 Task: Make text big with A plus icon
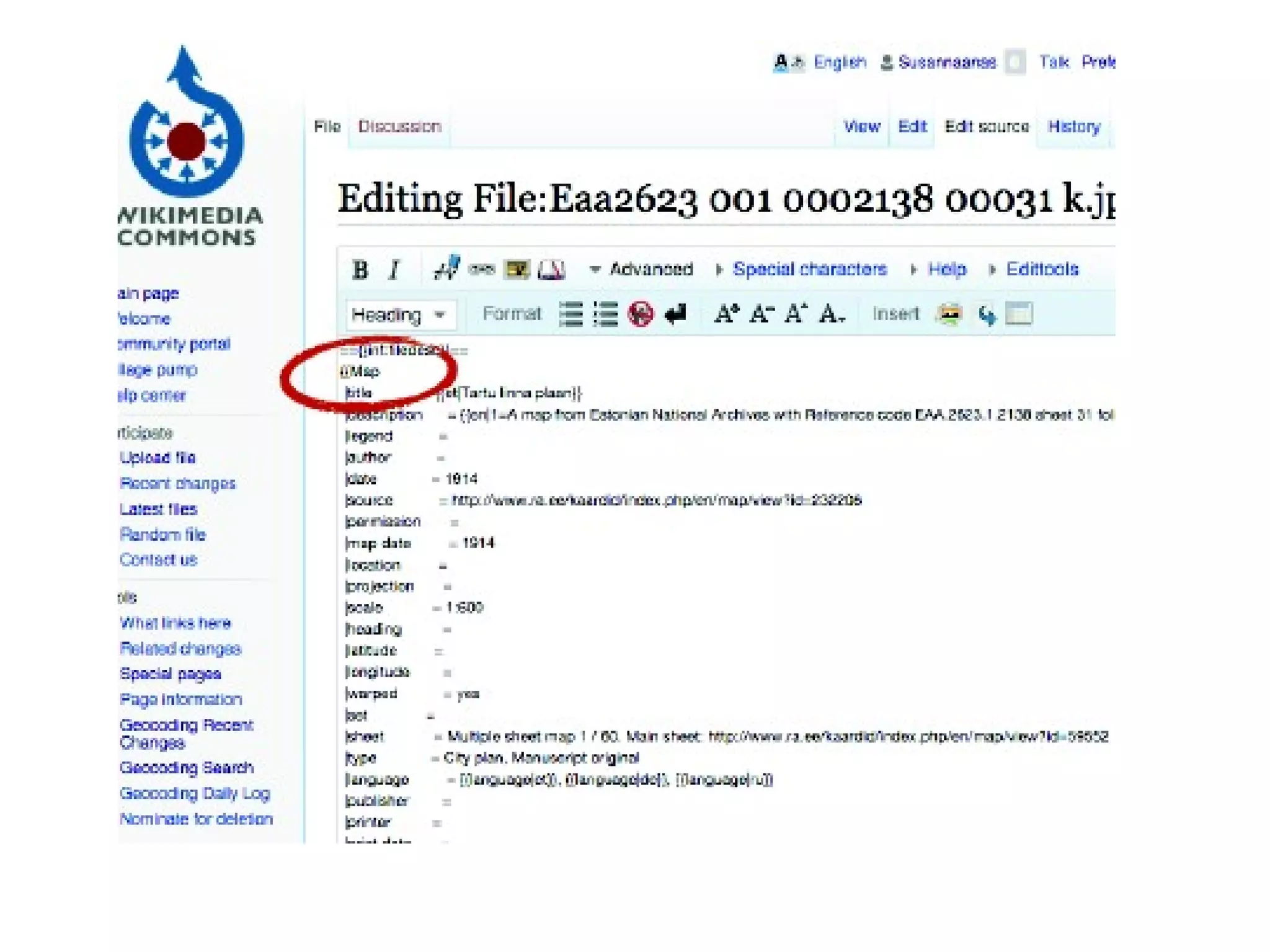point(726,314)
